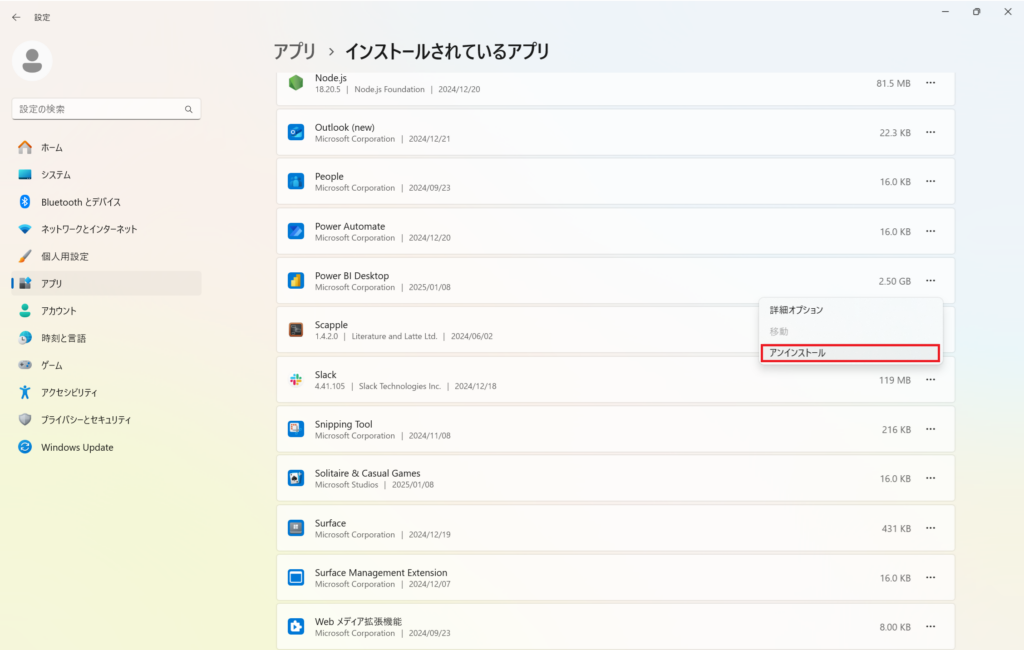The image size is (1024, 650).
Task: Minimize the Settings window
Action: (x=945, y=12)
